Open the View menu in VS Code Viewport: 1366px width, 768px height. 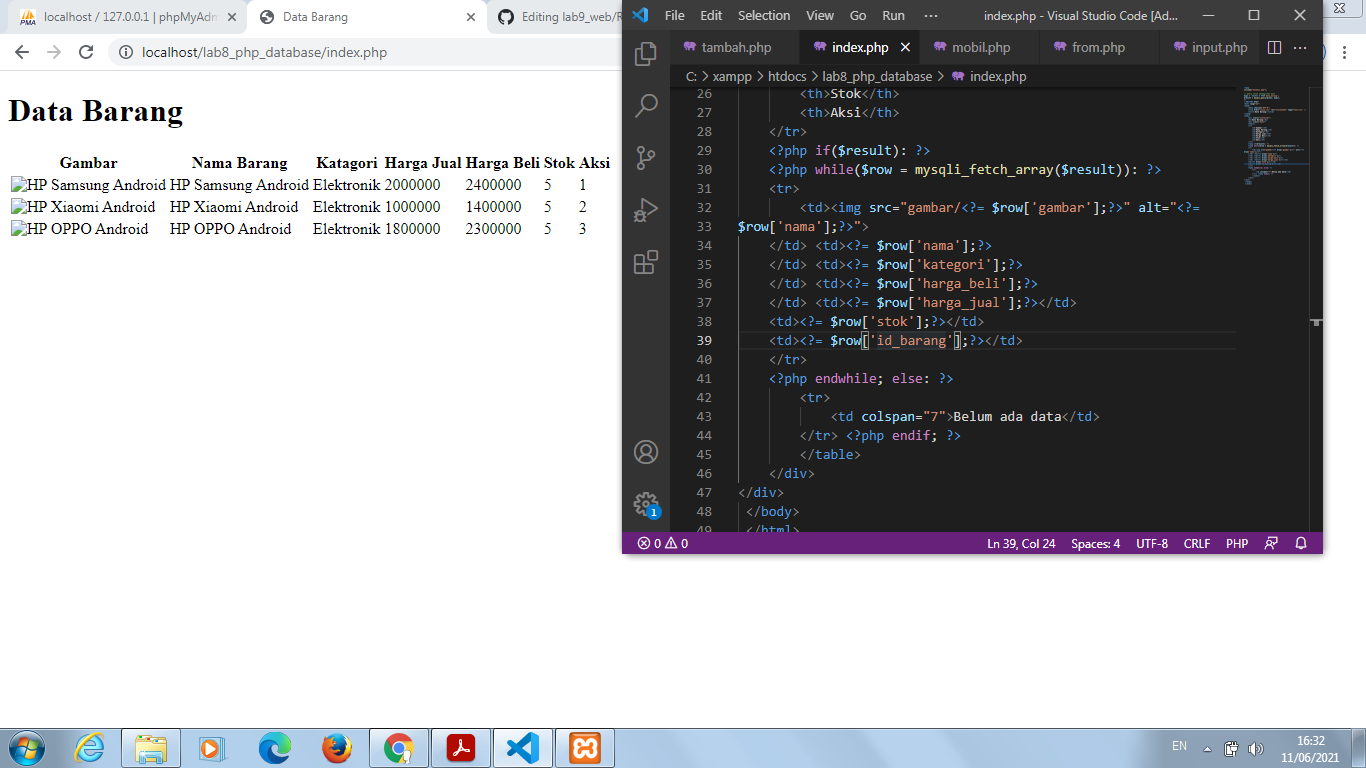coord(820,15)
